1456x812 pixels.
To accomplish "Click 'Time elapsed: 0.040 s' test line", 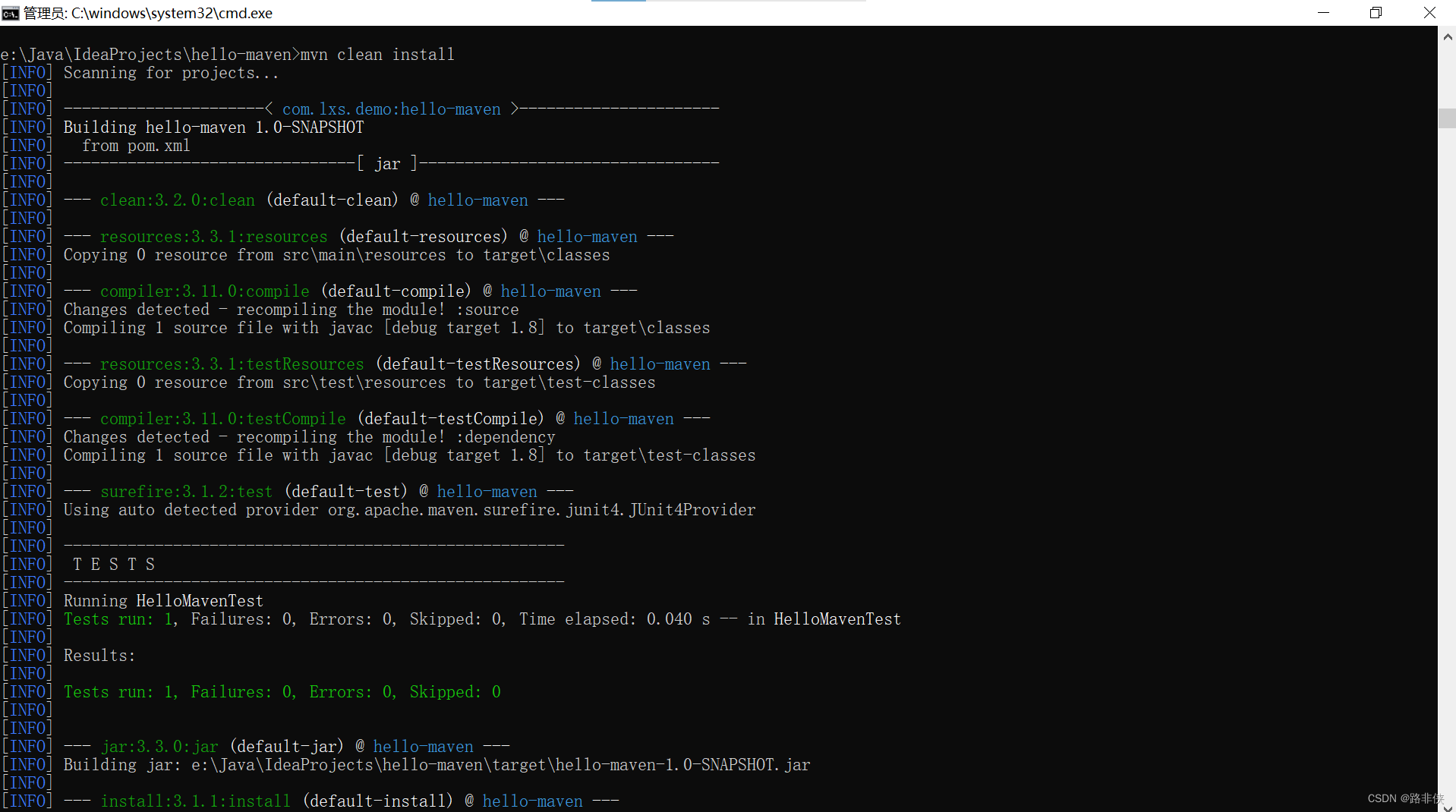I will (x=482, y=619).
